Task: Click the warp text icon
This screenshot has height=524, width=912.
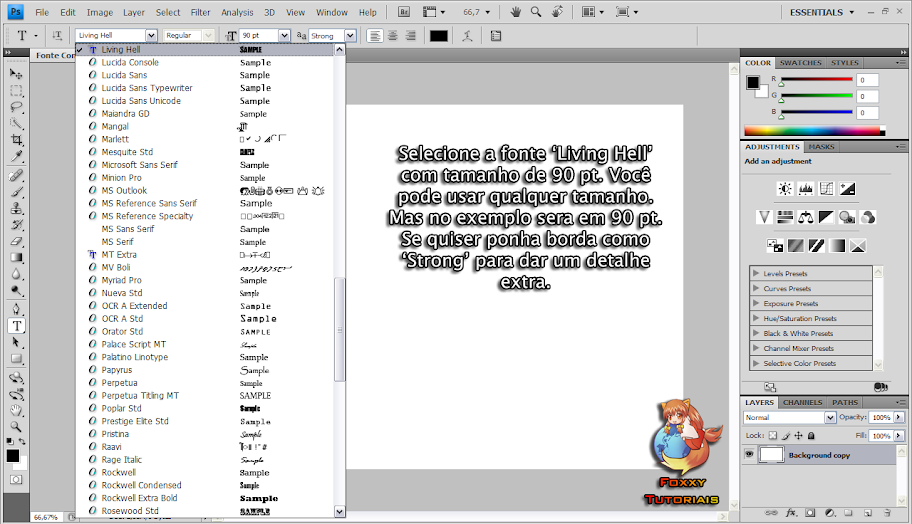Action: coord(467,36)
